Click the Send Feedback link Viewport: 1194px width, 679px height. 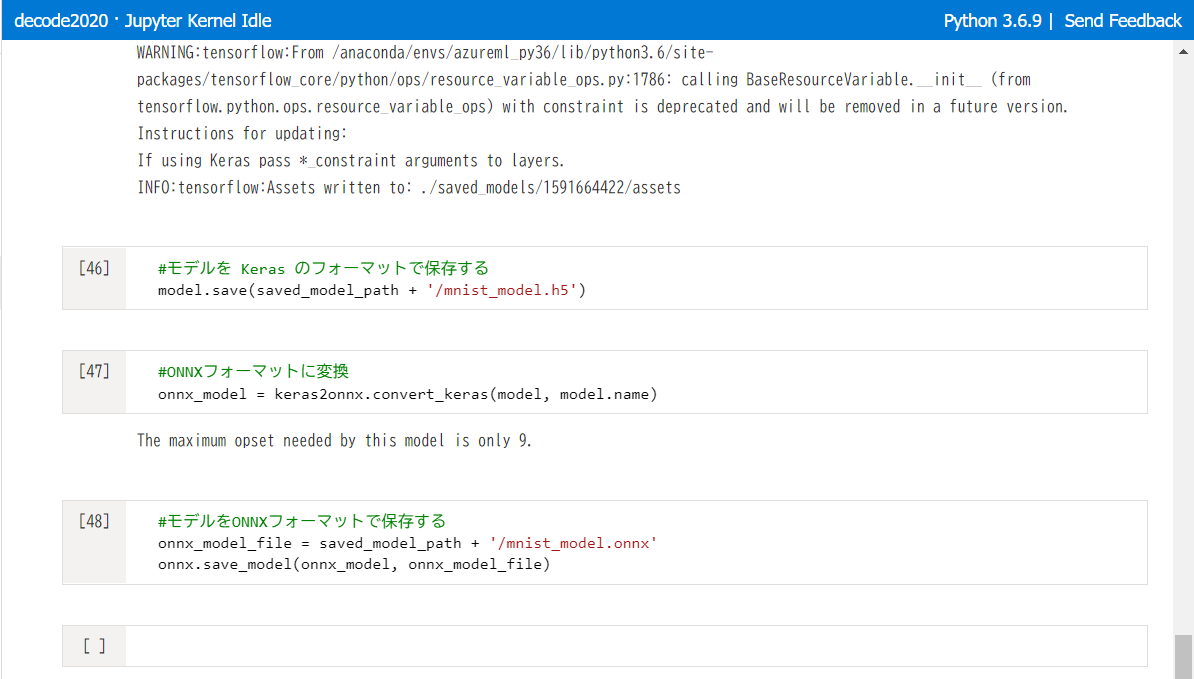coord(1122,21)
